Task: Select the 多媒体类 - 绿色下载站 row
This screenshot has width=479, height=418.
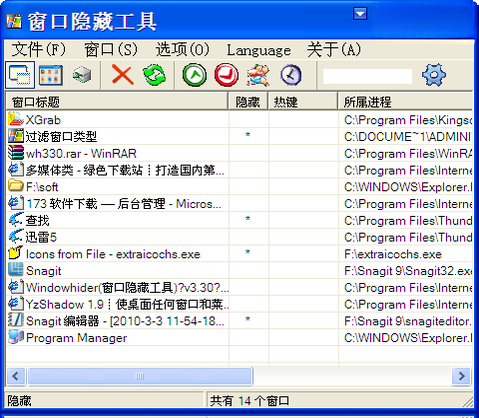Action: coord(239,170)
